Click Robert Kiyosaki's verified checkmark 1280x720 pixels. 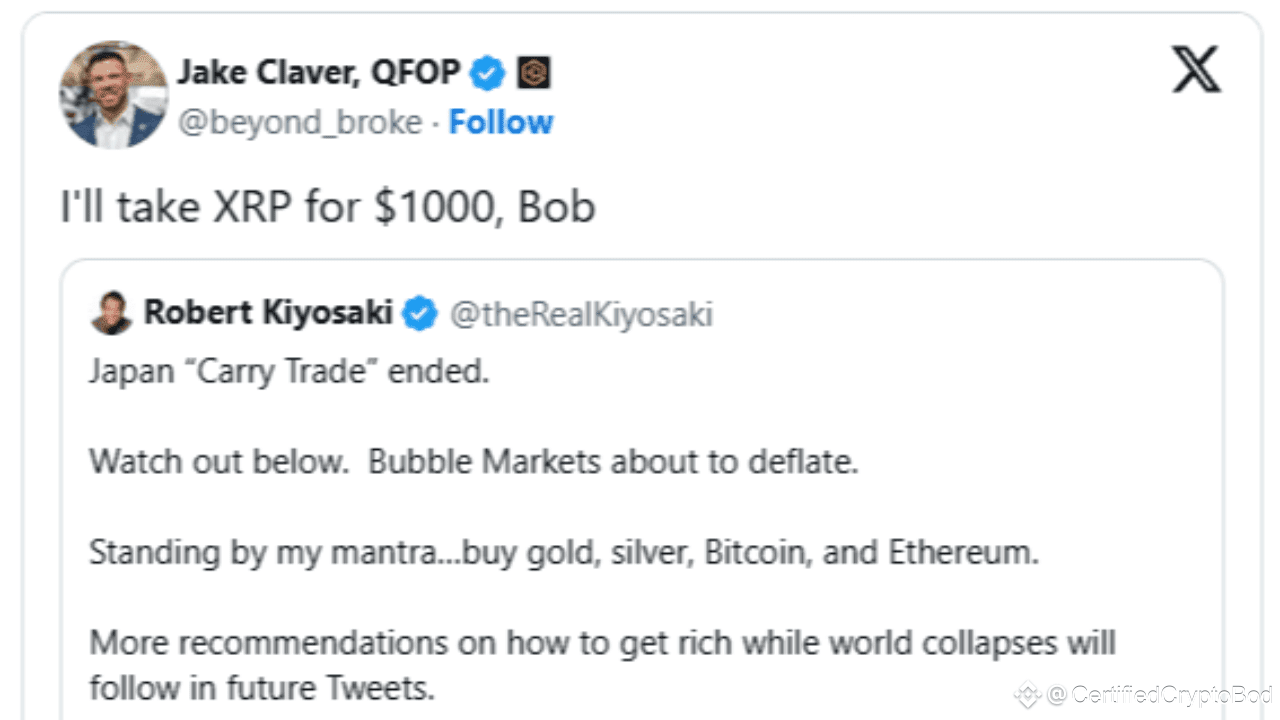(x=421, y=313)
